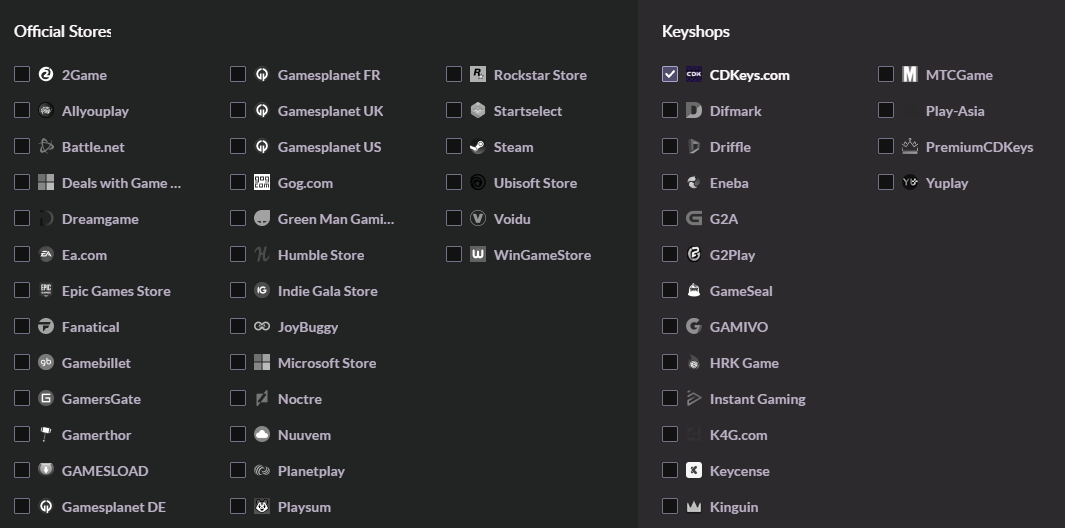
Task: Click the Driffle label
Action: (730, 147)
